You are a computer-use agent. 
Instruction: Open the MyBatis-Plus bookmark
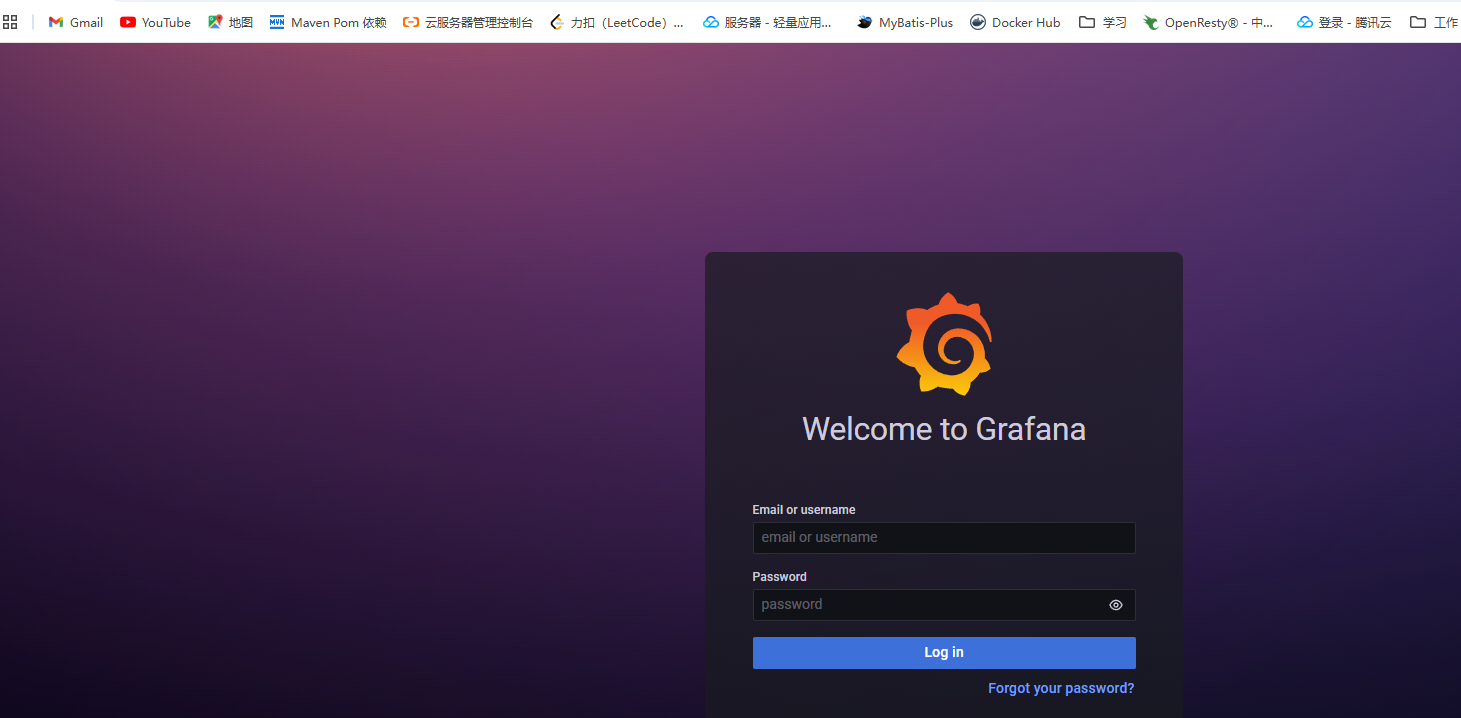905,22
